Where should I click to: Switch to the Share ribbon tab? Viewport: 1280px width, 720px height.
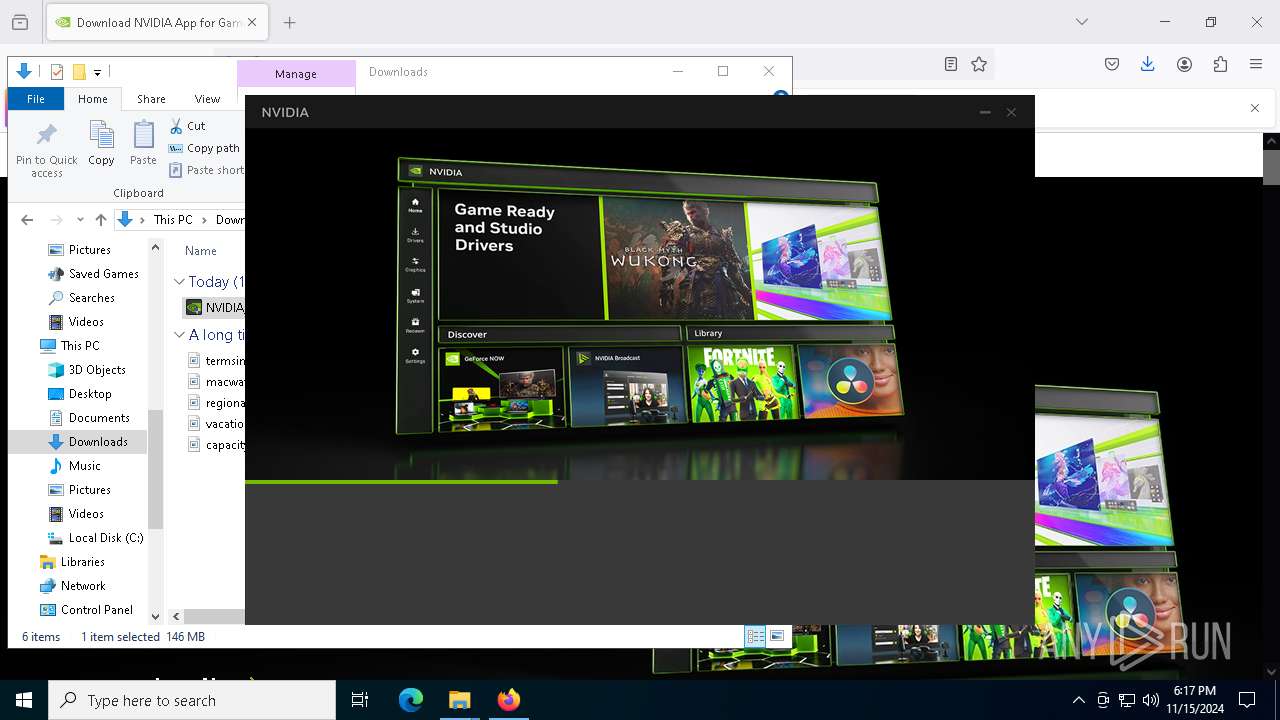point(151,99)
